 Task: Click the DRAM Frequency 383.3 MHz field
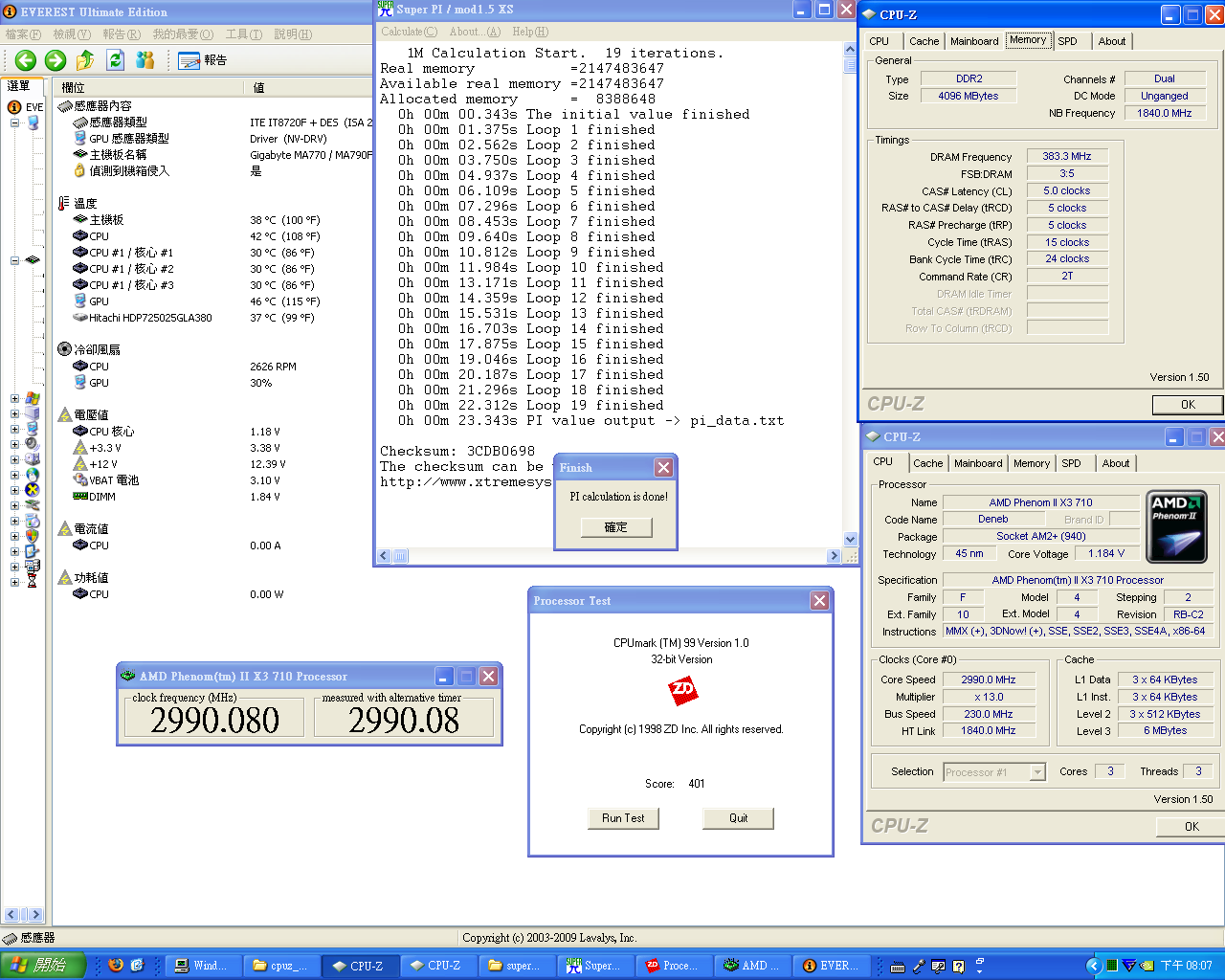coord(1067,156)
